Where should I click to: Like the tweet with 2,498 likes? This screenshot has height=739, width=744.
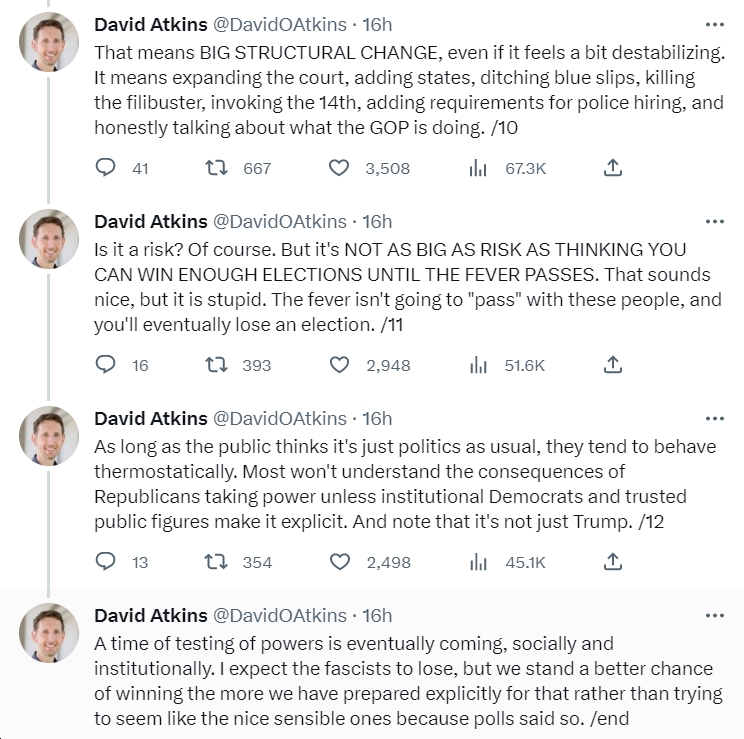click(x=339, y=561)
